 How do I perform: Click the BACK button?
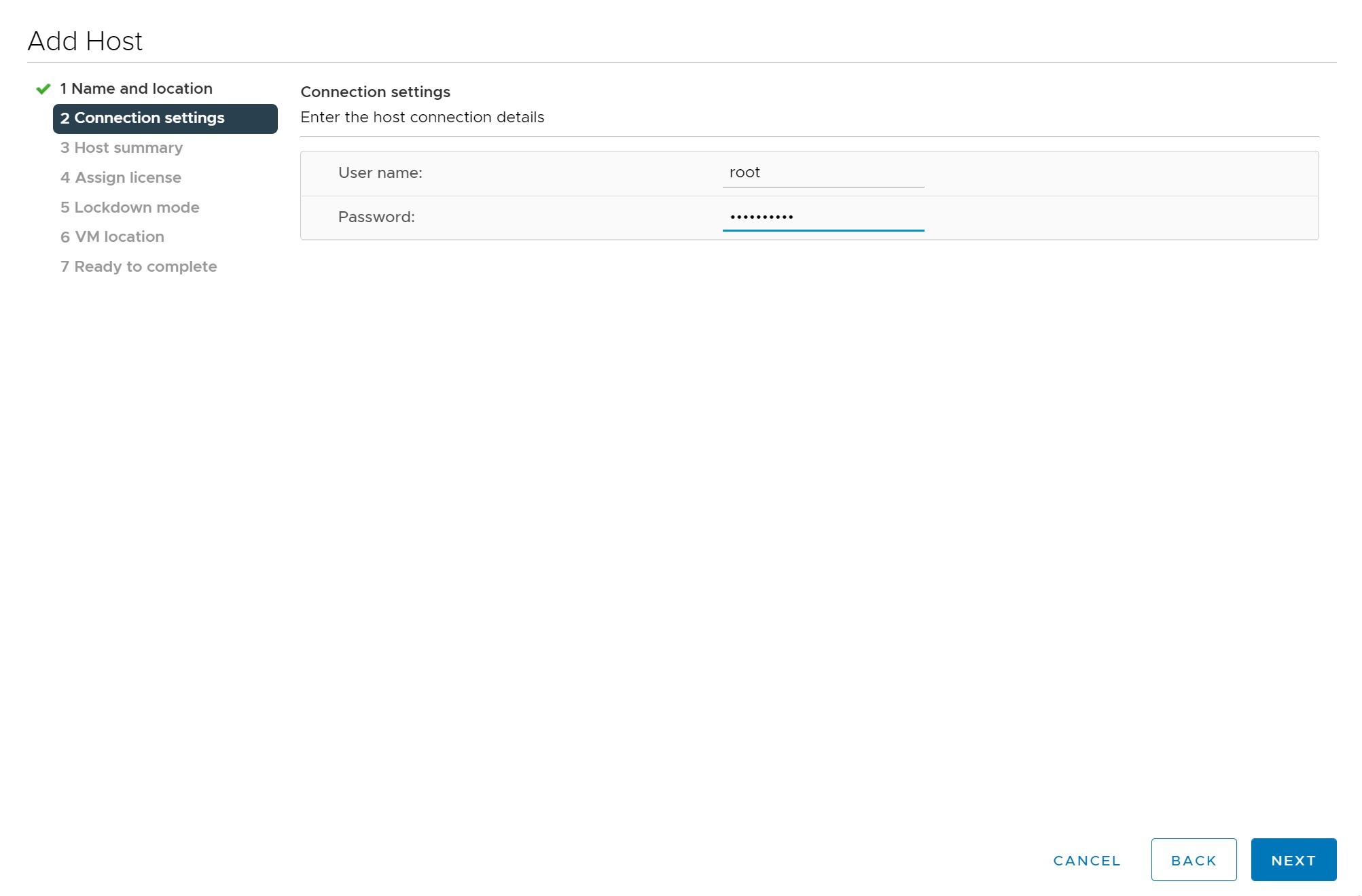coord(1193,860)
